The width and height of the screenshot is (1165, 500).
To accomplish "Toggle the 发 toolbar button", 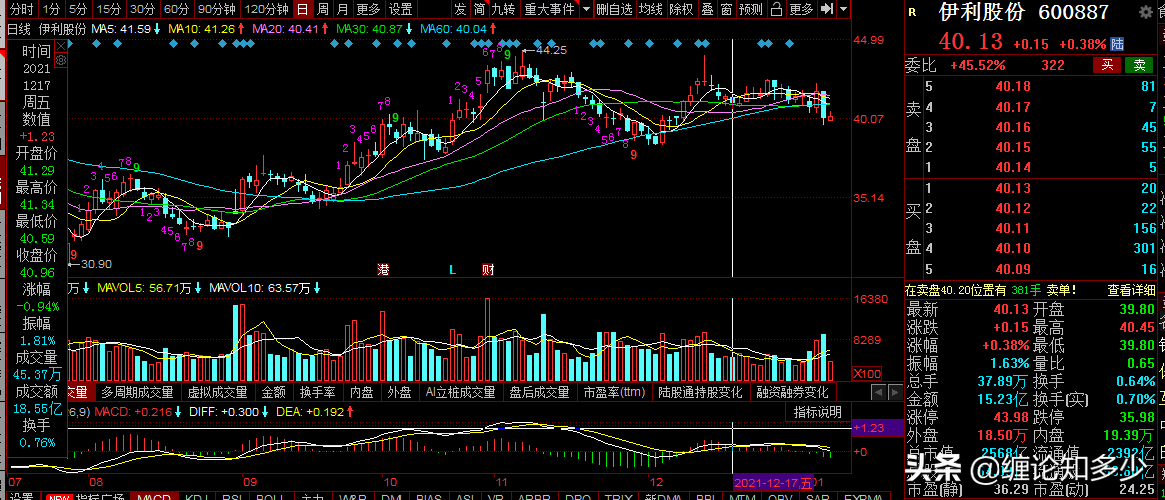I will click(x=461, y=10).
